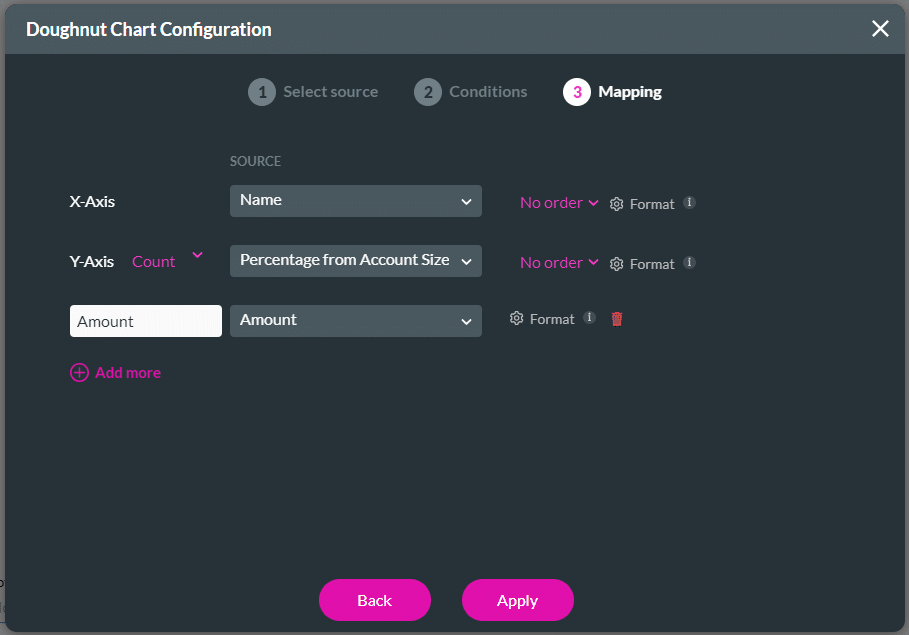Click the info icon in the Amount row
This screenshot has height=635, width=909.
click(589, 318)
